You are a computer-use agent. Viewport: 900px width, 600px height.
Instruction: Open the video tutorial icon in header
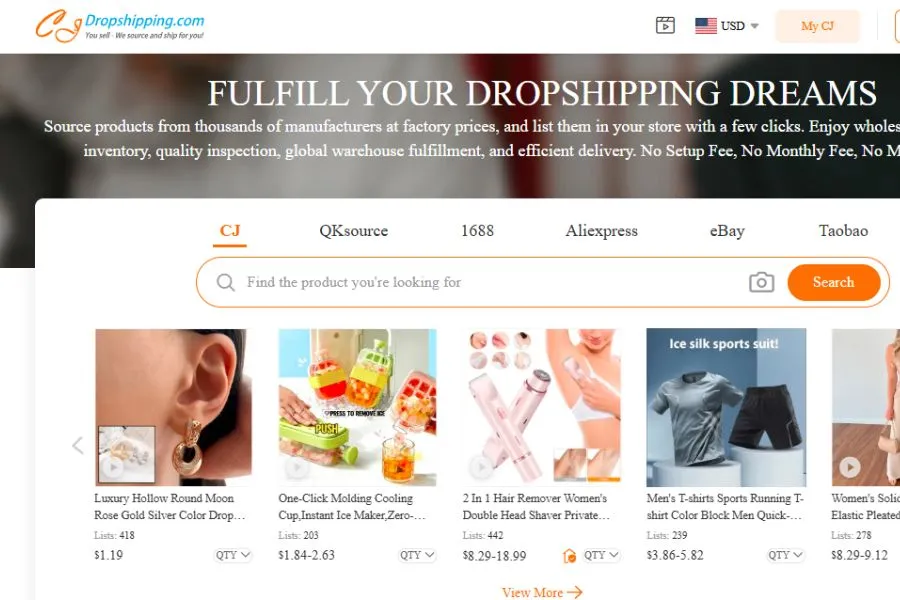pyautogui.click(x=665, y=25)
